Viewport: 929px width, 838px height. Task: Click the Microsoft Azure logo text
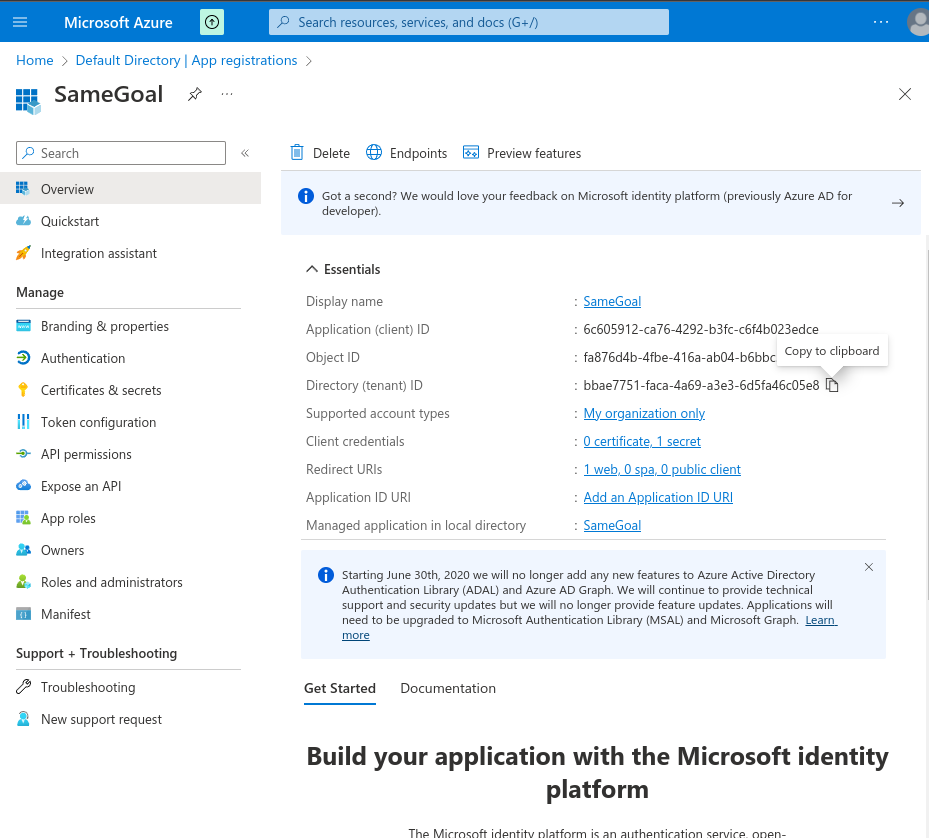click(x=118, y=23)
